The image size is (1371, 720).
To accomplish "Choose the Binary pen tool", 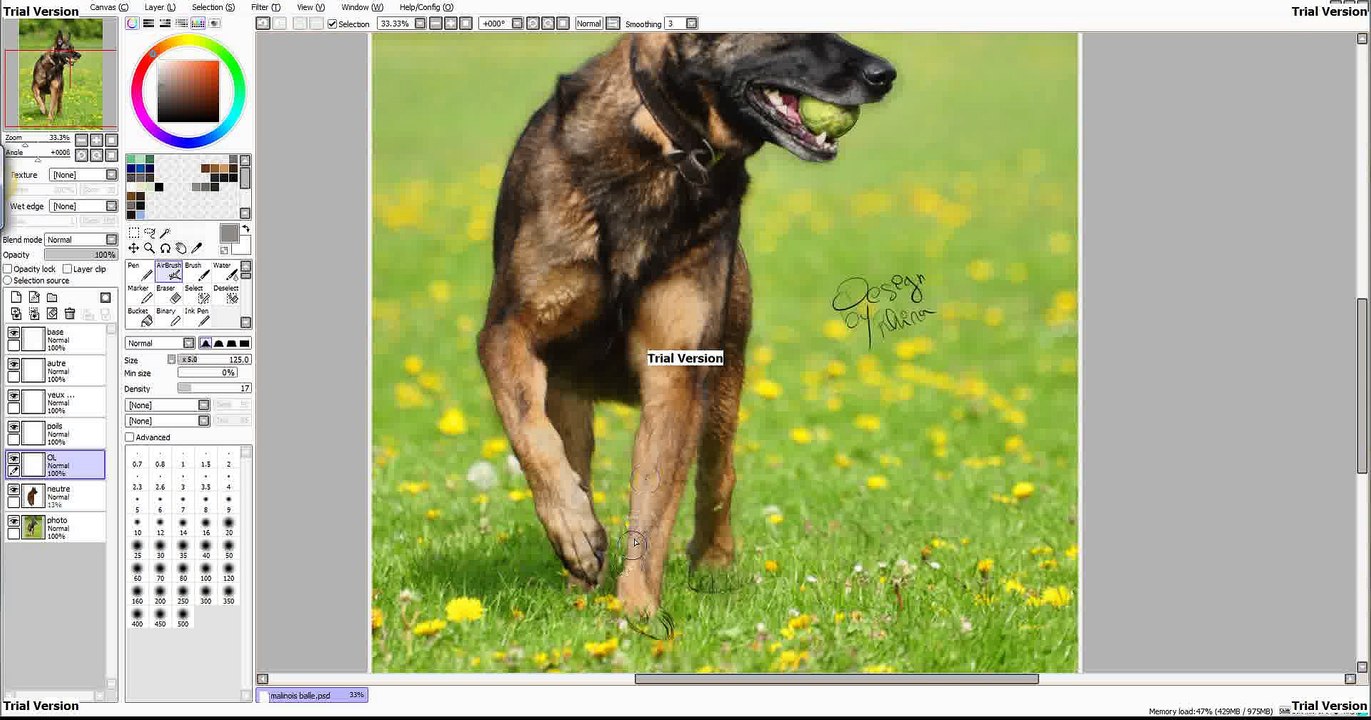I will [169, 317].
